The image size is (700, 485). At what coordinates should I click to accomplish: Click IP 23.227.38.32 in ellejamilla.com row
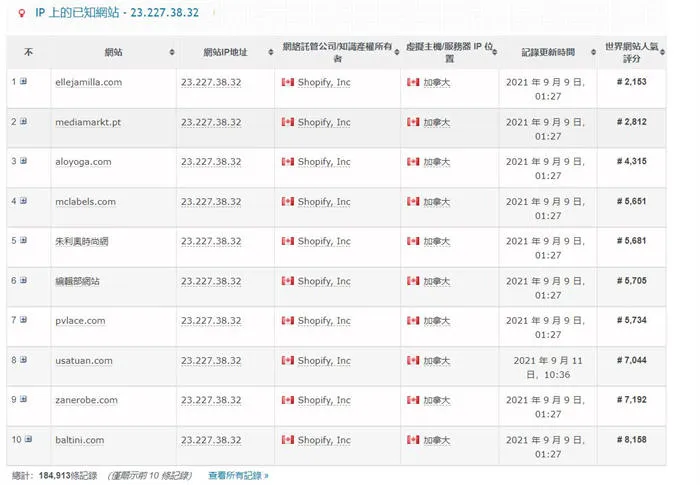211,82
